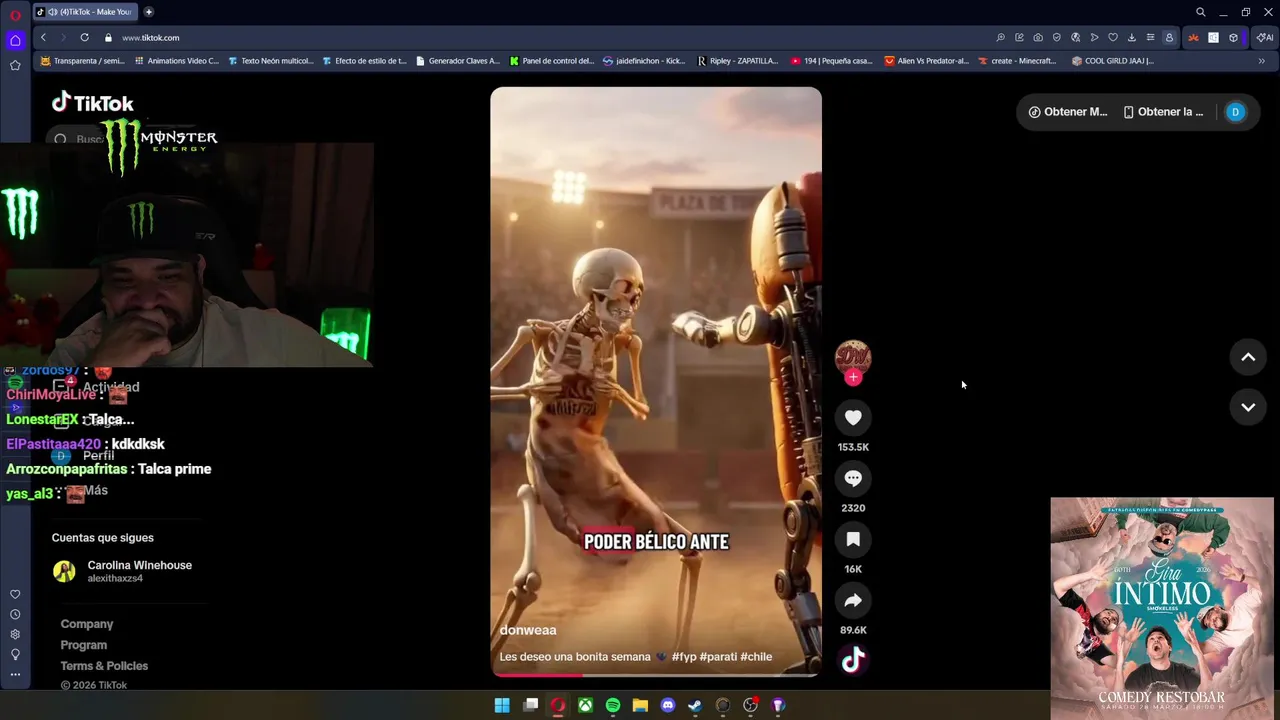Click the #parati hashtag in the caption
Image resolution: width=1280 pixels, height=720 pixels.
(718, 657)
